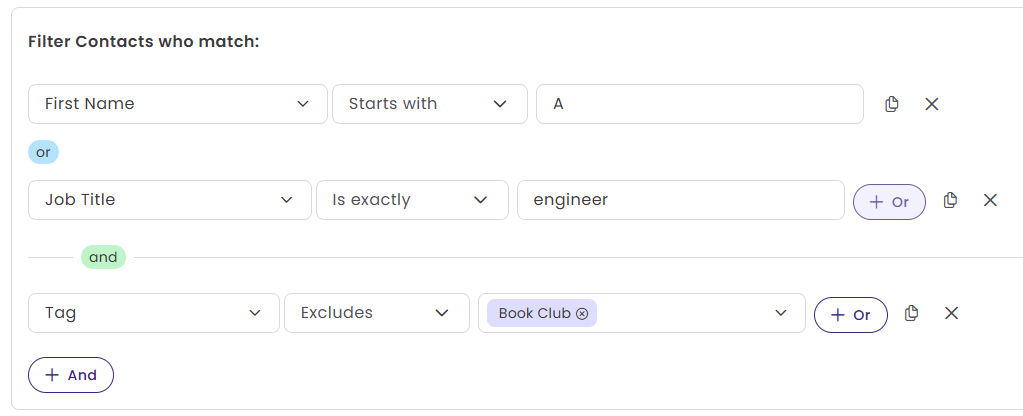Open the Job Title field dropdown
This screenshot has height=416, width=1023.
tap(170, 200)
